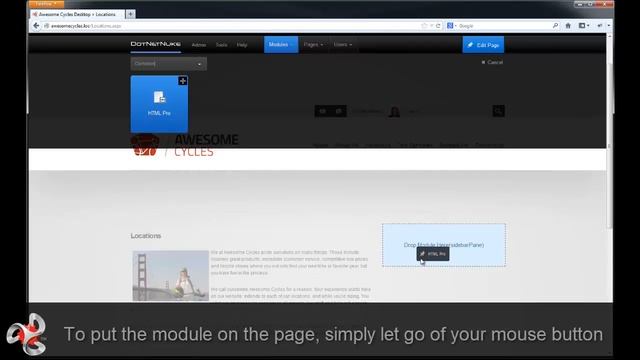Click the Google search engine icon
The width and height of the screenshot is (640, 360).
pyautogui.click(x=450, y=26)
